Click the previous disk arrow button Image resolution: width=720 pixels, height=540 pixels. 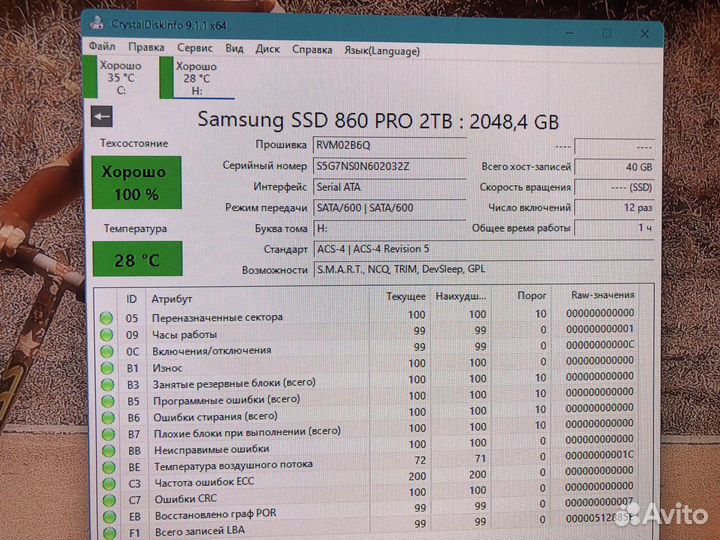coord(101,117)
